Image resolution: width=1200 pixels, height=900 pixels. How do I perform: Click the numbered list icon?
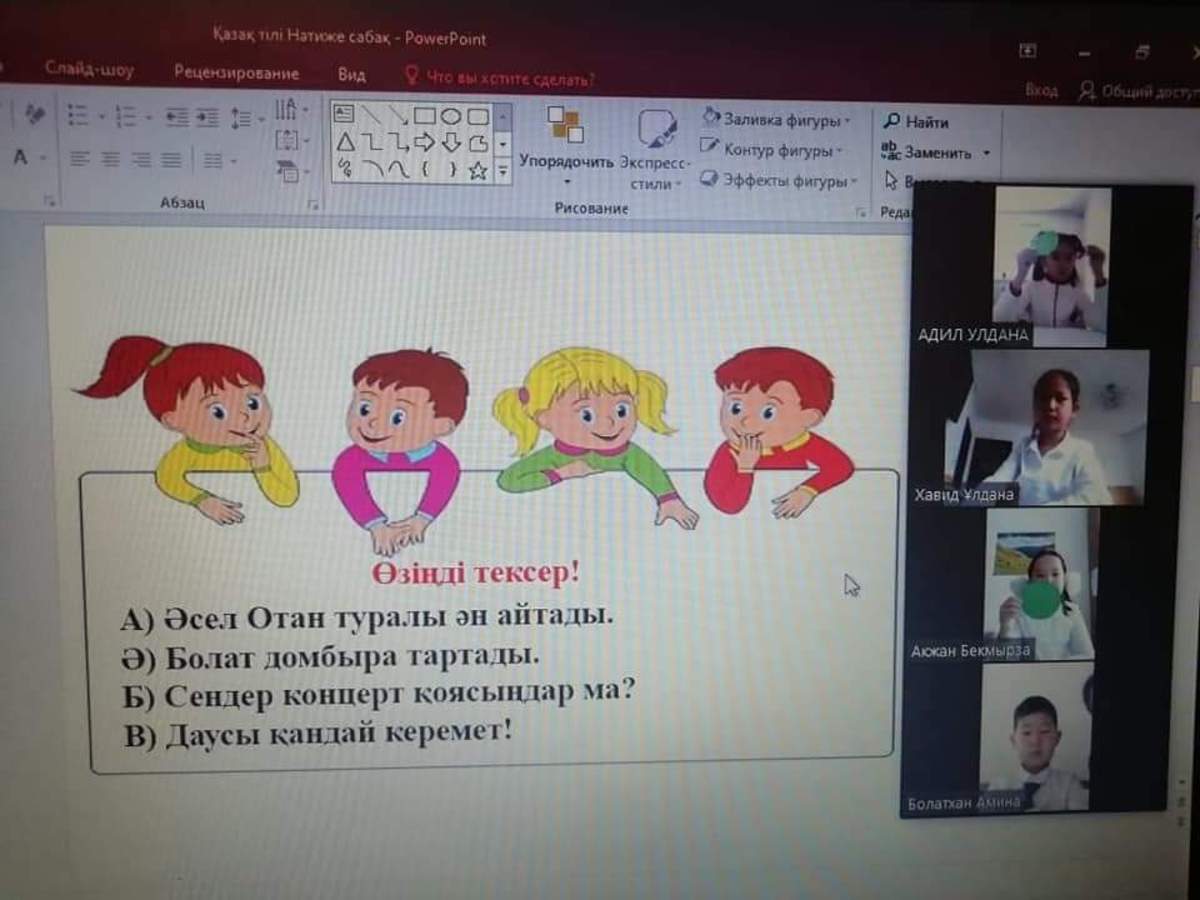(126, 116)
